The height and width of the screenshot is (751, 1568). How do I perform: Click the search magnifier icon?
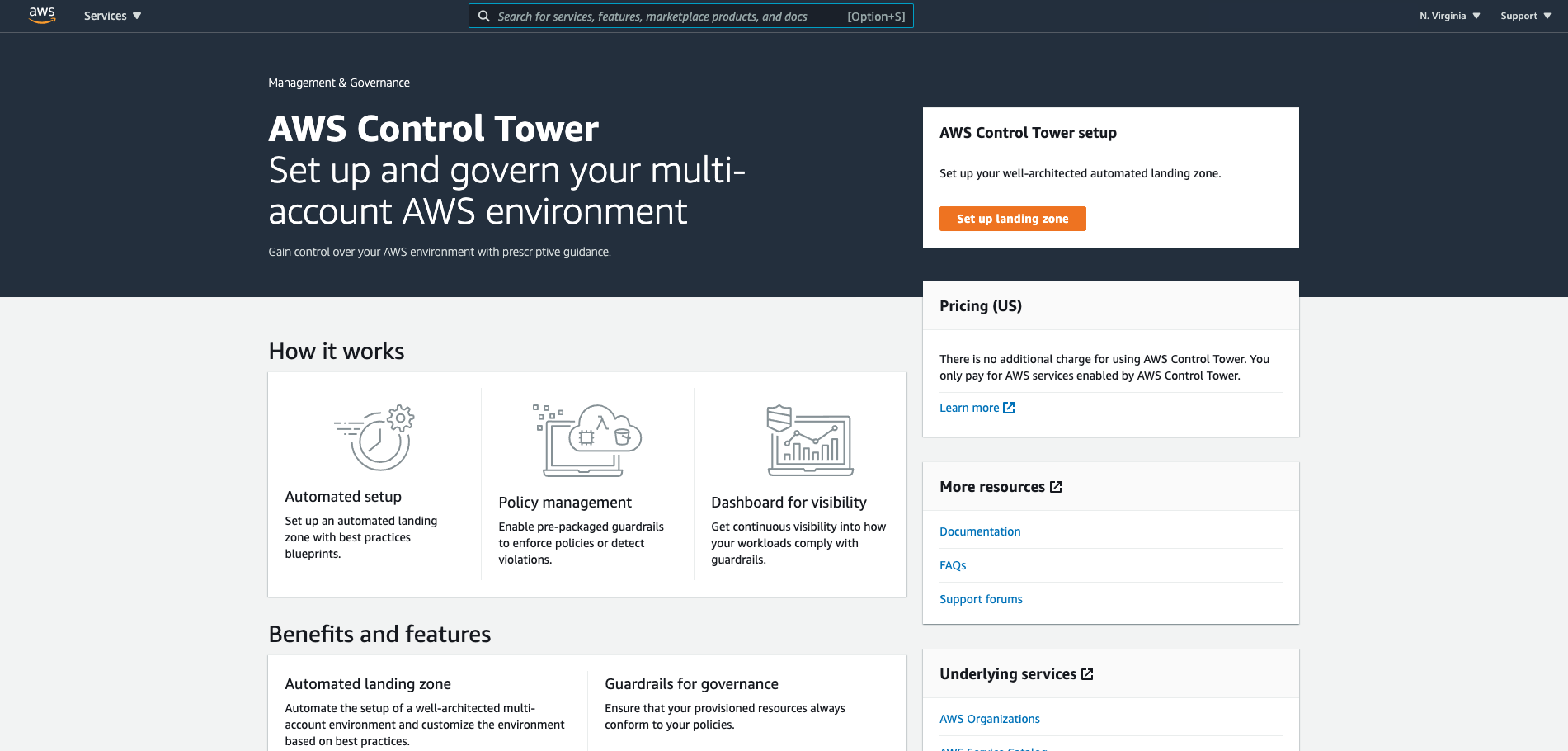click(484, 16)
